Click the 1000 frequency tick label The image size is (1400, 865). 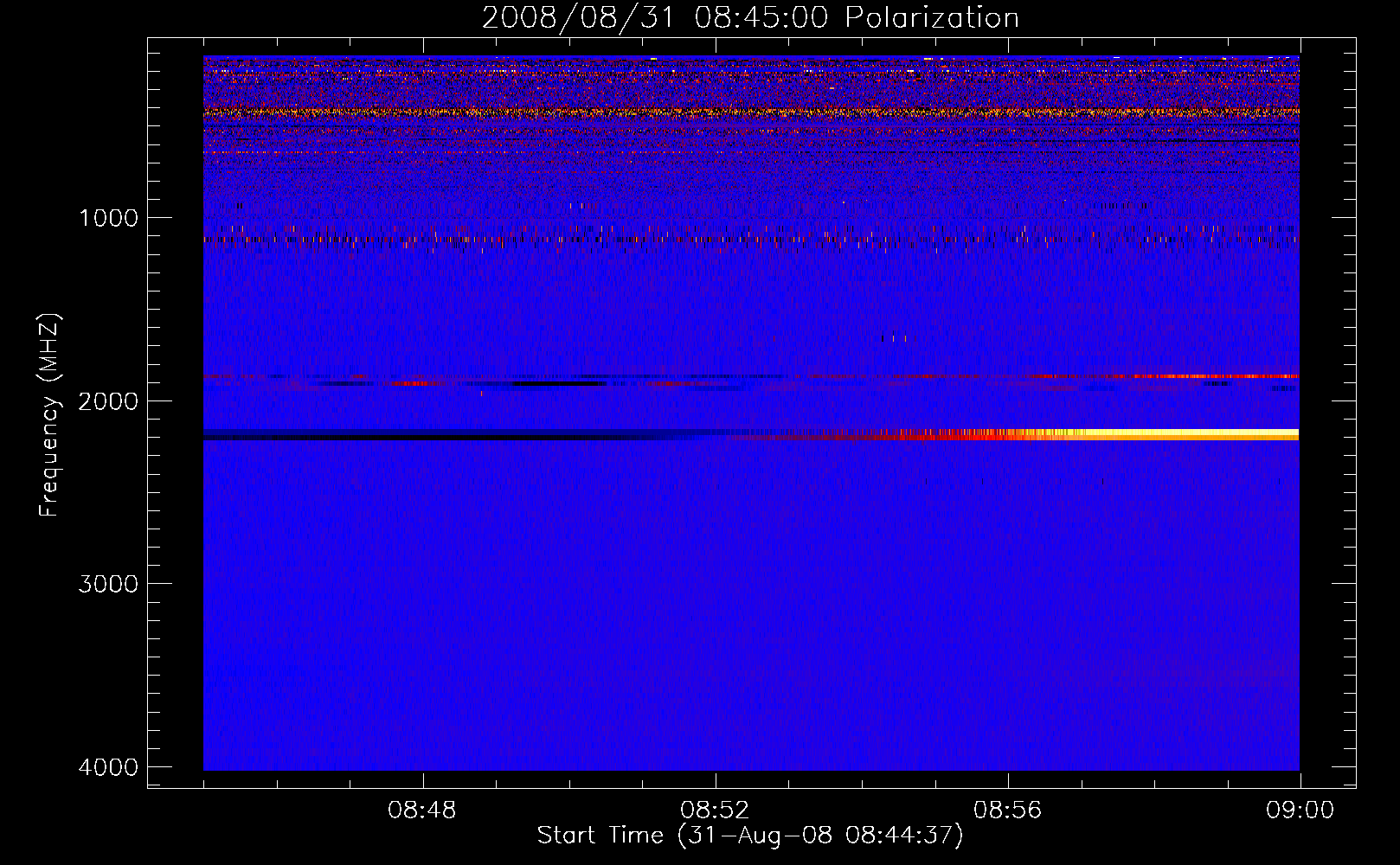108,217
